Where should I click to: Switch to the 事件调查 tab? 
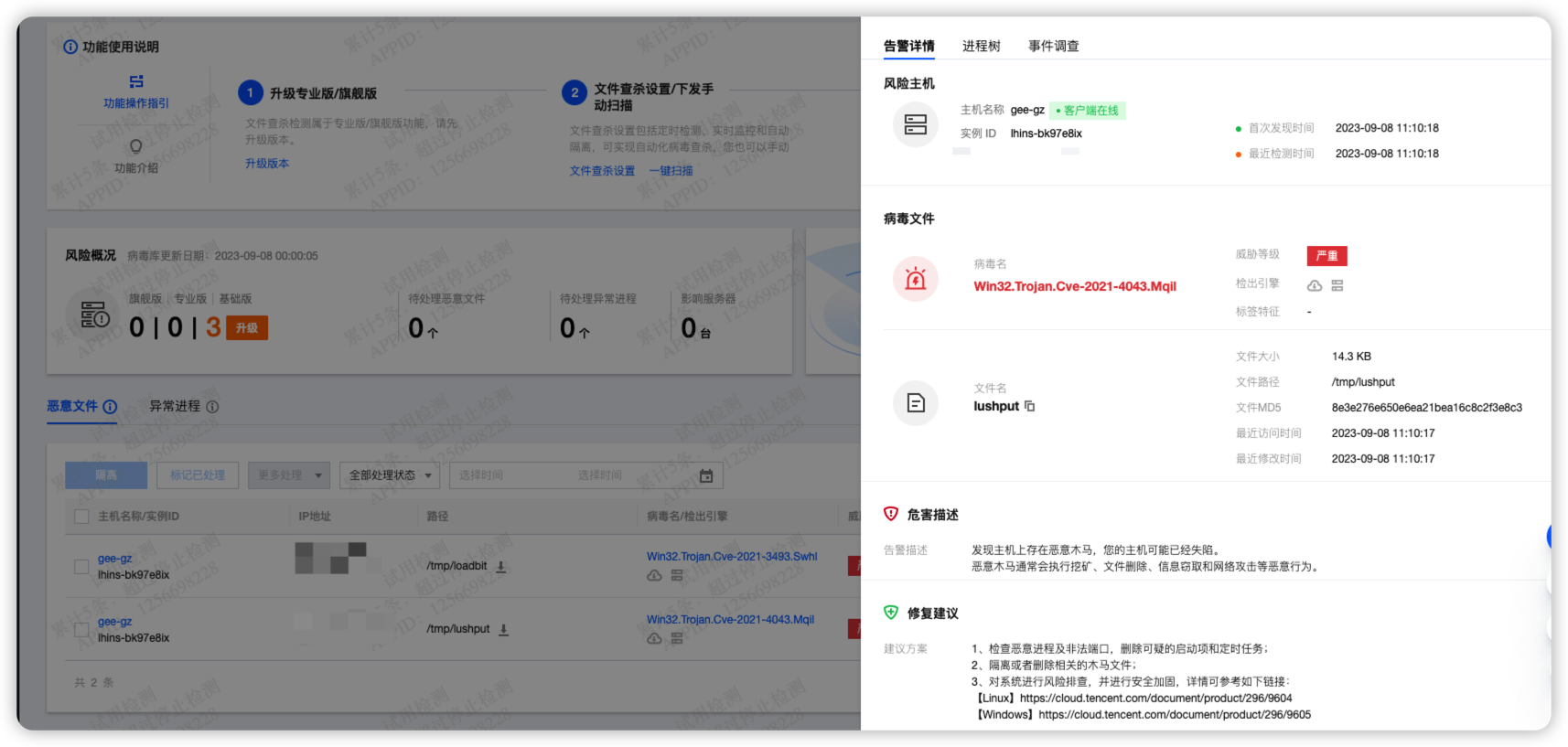tap(1053, 46)
